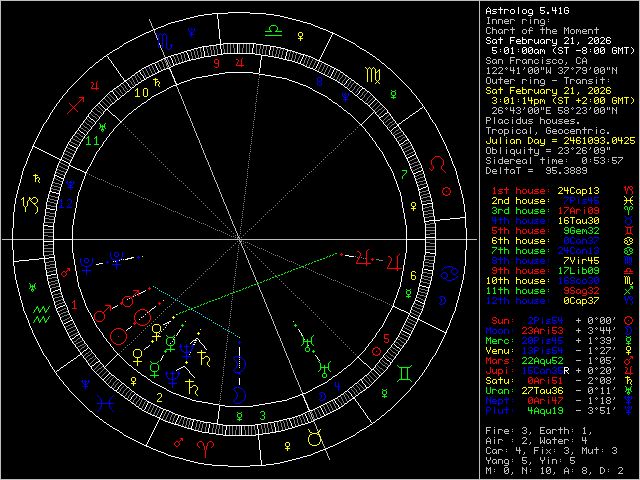The image size is (640, 480).
Task: Click the Astrolog 5.41G title text
Action: [524, 10]
